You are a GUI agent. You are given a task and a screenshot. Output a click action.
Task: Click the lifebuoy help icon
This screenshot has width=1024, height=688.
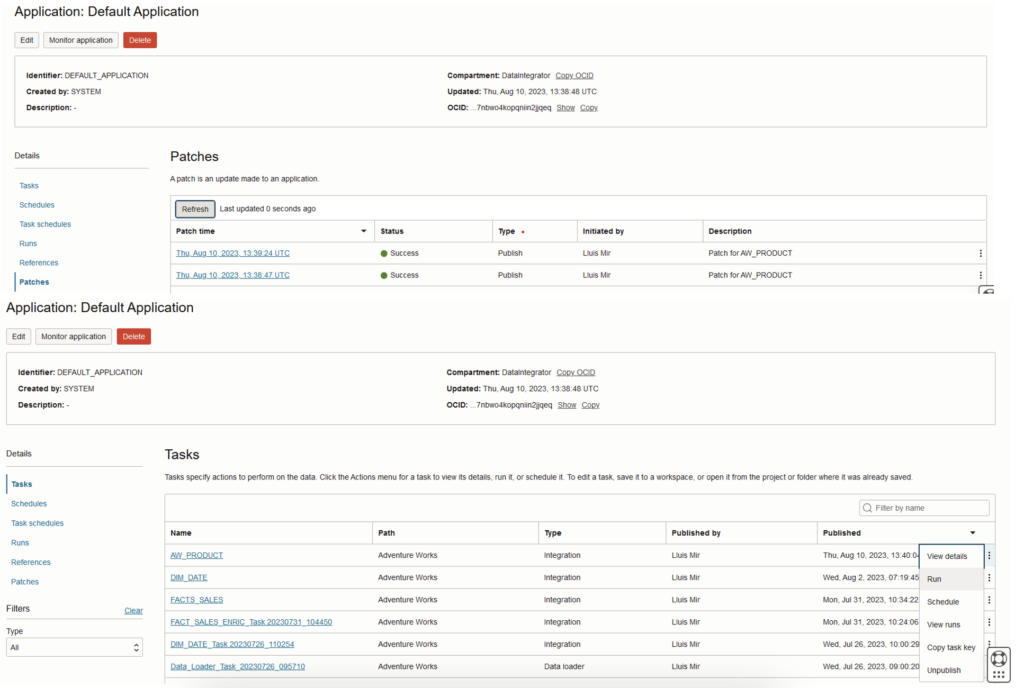coord(998,659)
